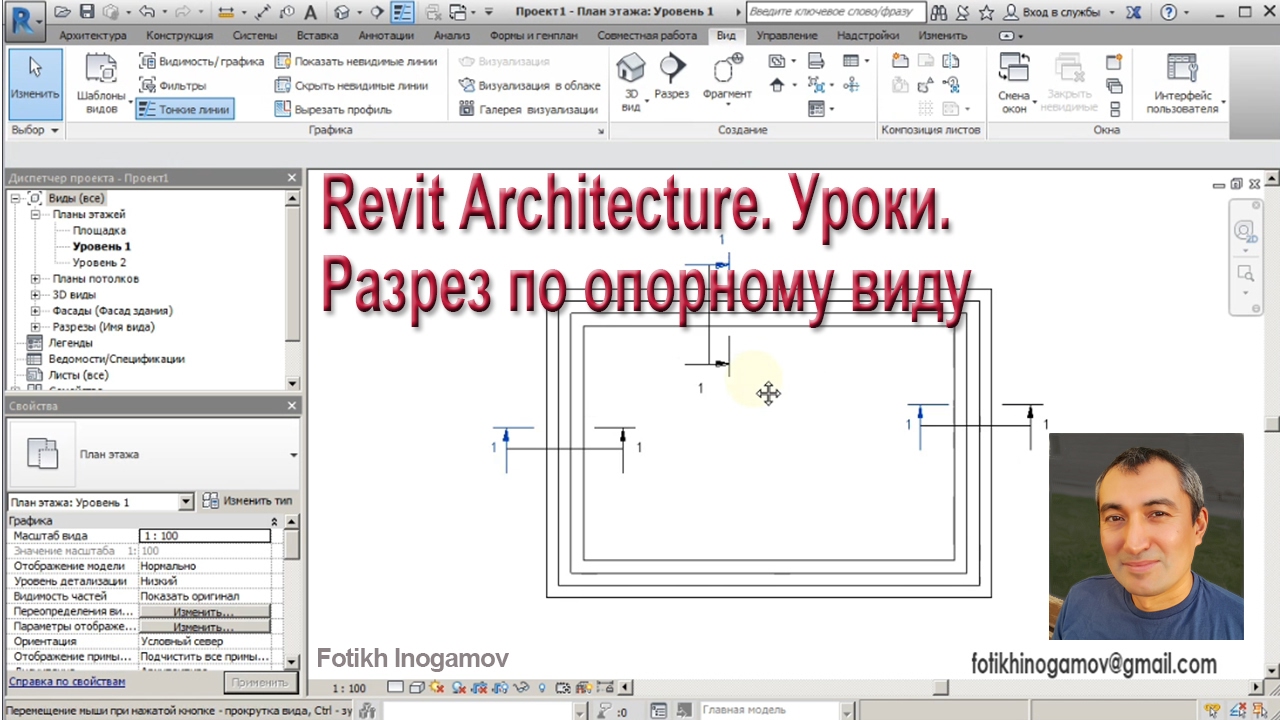Image resolution: width=1280 pixels, height=720 pixels.
Task: Select Легенды in project browser
Action: pyautogui.click(x=70, y=343)
